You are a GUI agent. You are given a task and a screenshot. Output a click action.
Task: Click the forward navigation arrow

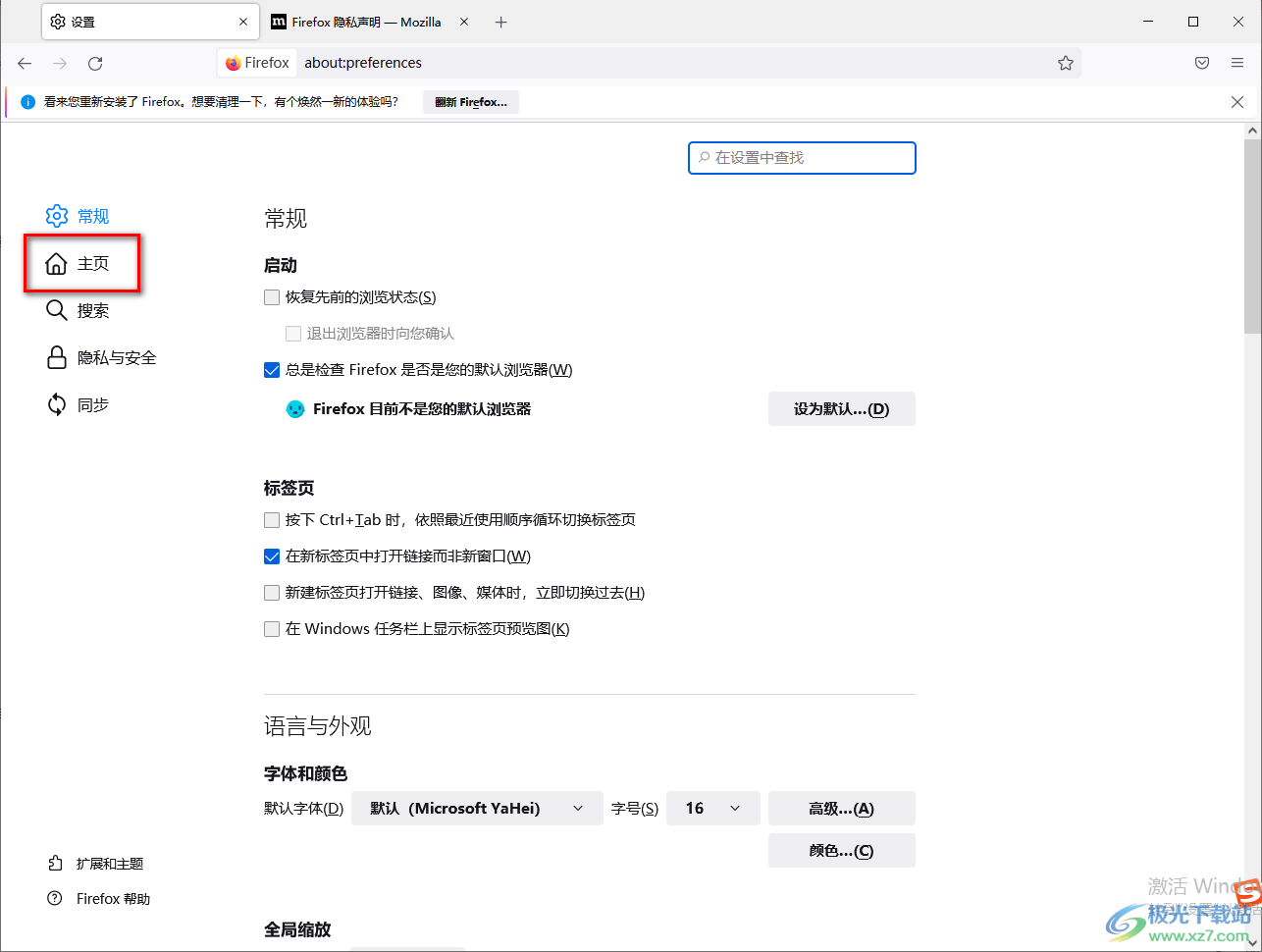click(60, 63)
